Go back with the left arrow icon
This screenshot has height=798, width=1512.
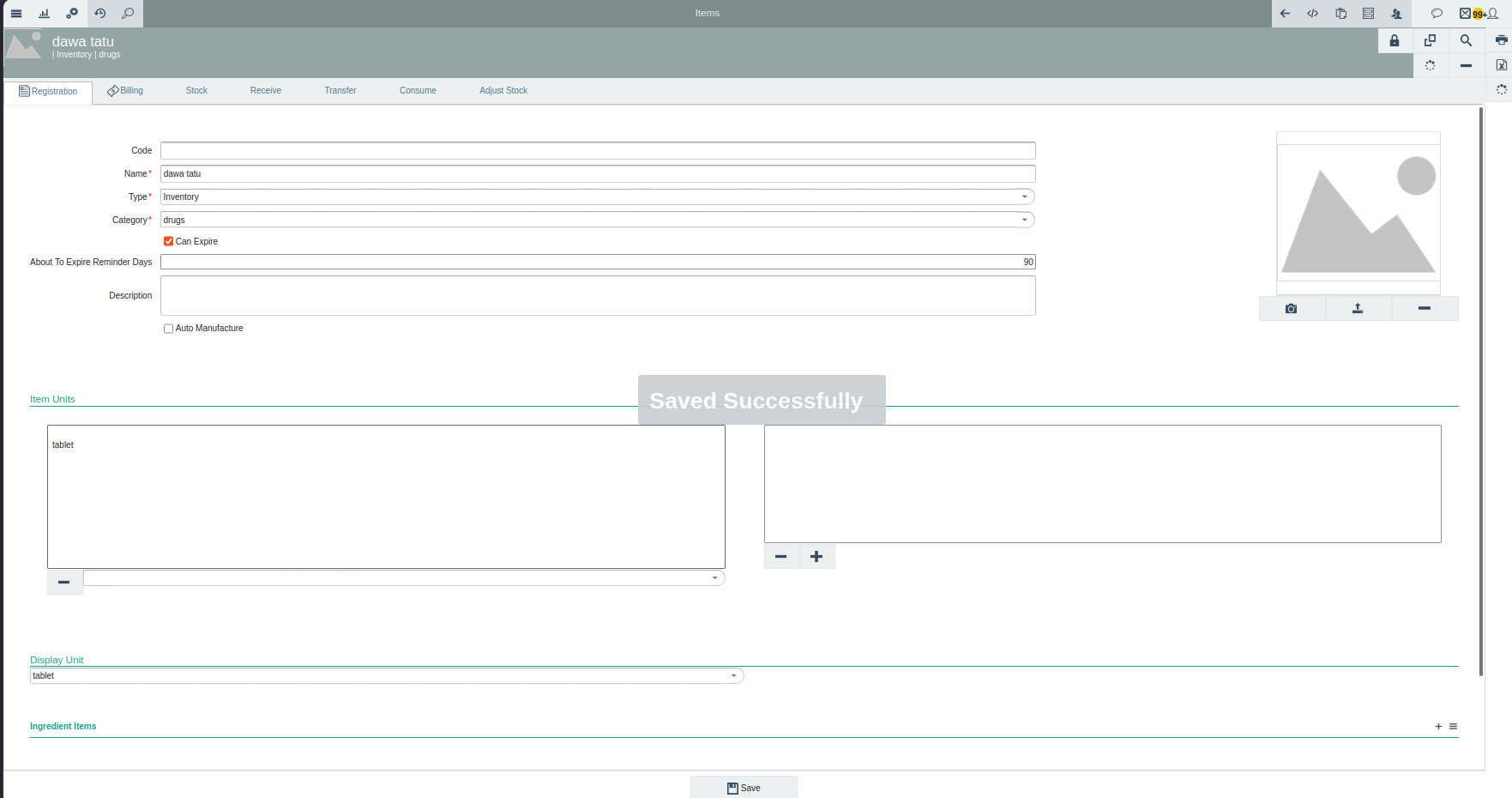pyautogui.click(x=1285, y=14)
